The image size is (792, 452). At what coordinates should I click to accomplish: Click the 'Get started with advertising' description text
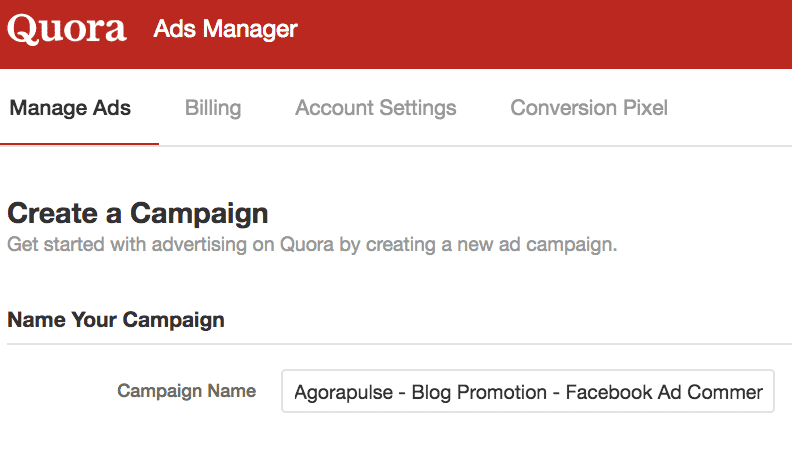tap(312, 244)
